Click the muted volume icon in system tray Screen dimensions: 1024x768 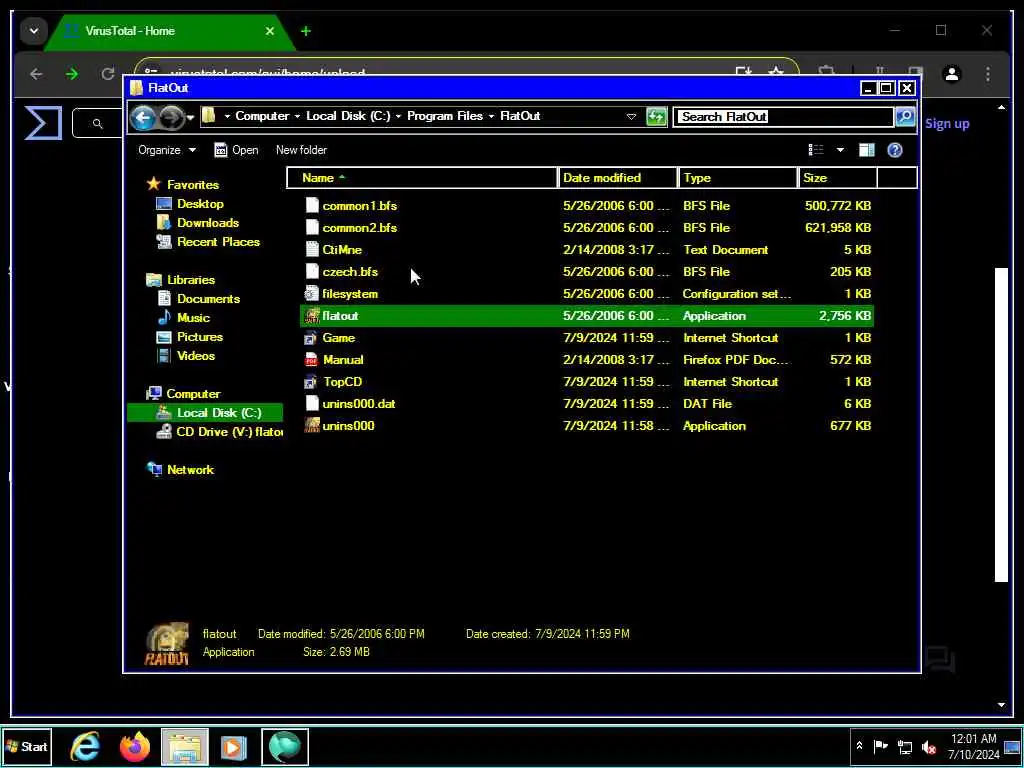pyautogui.click(x=929, y=747)
